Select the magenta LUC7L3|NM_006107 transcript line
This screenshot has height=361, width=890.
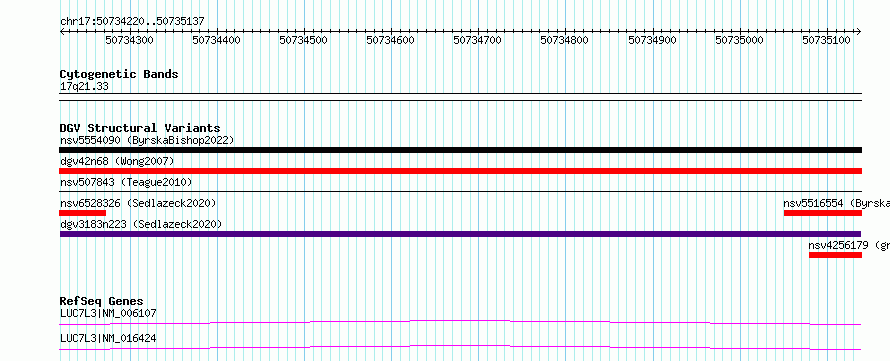coord(460,322)
